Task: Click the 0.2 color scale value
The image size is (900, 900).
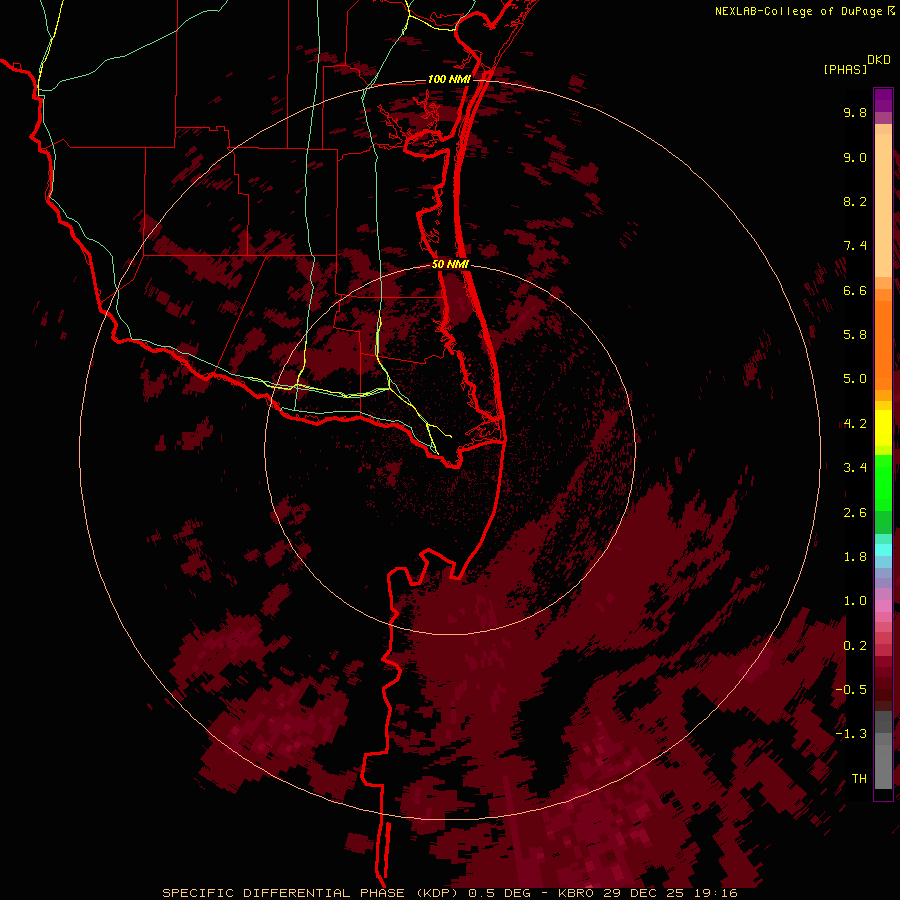Action: pyautogui.click(x=855, y=646)
